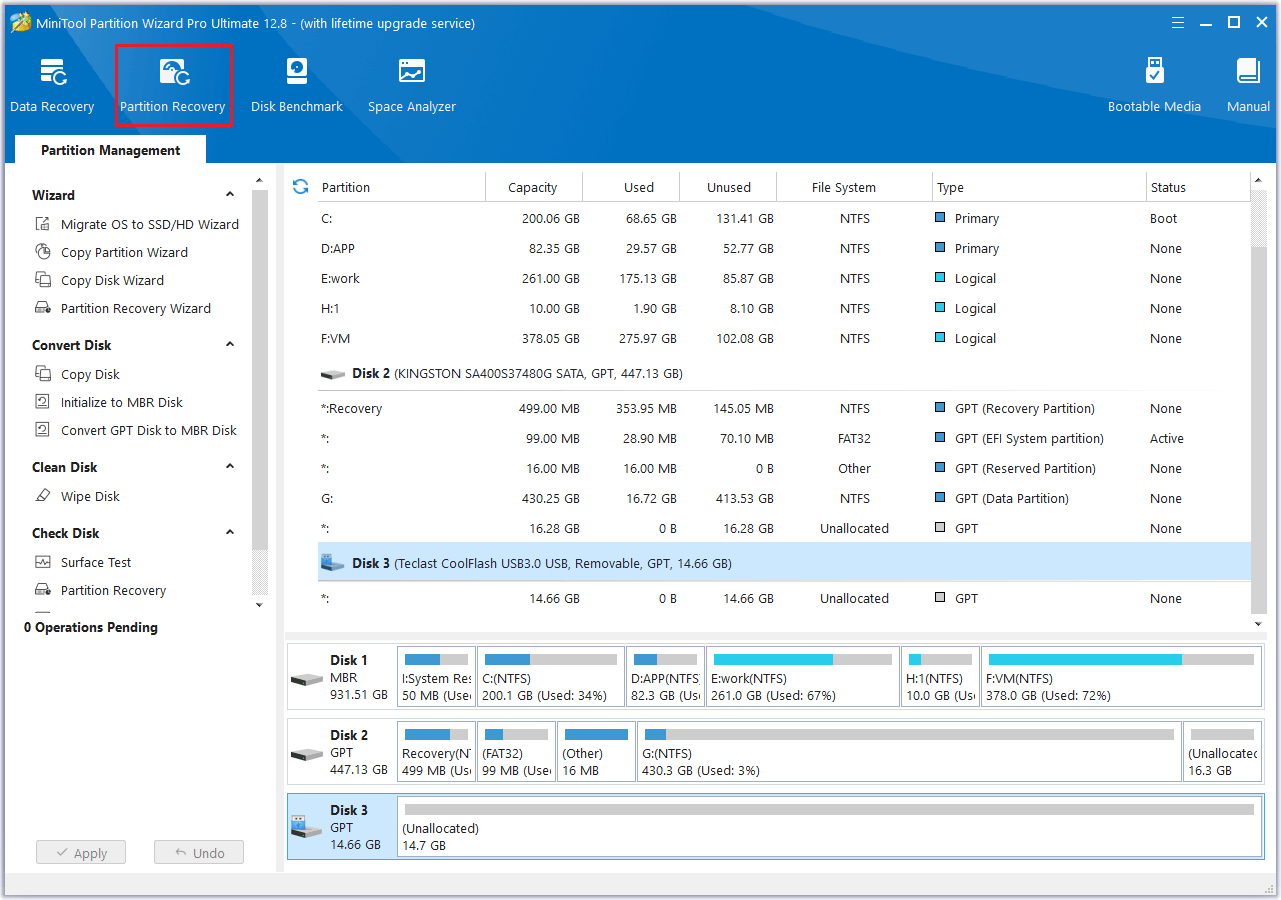Select F:VM(NTFS) block in disk map
This screenshot has height=900, width=1281.
pos(1121,677)
